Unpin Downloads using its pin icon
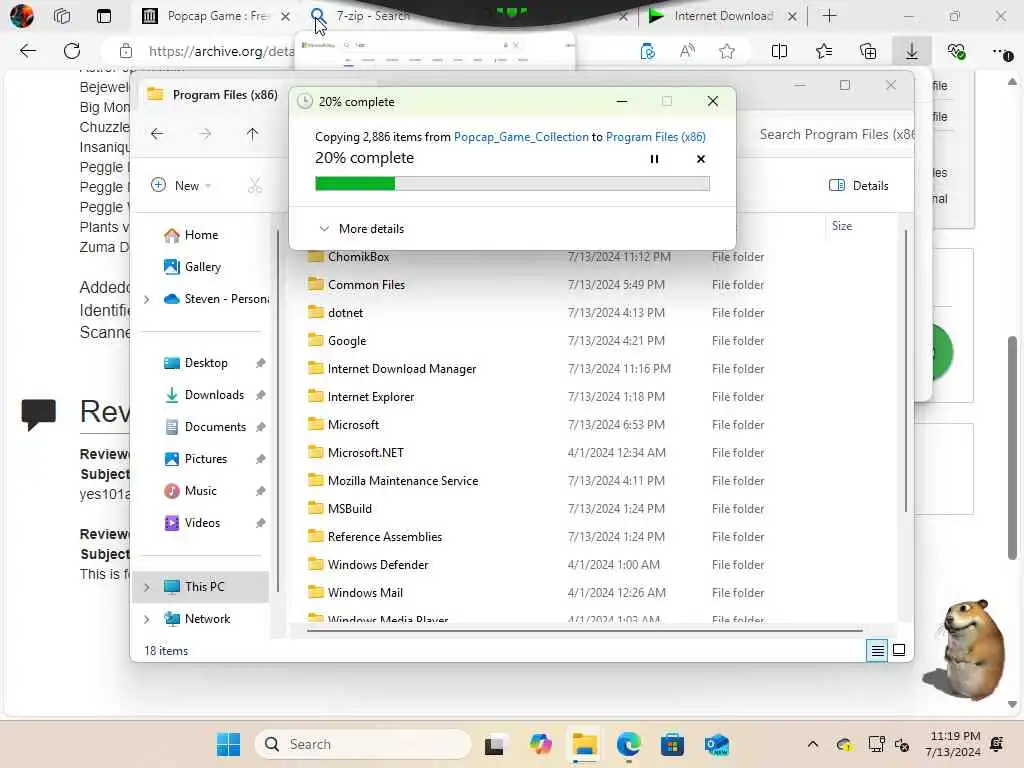1024x768 pixels. click(261, 395)
